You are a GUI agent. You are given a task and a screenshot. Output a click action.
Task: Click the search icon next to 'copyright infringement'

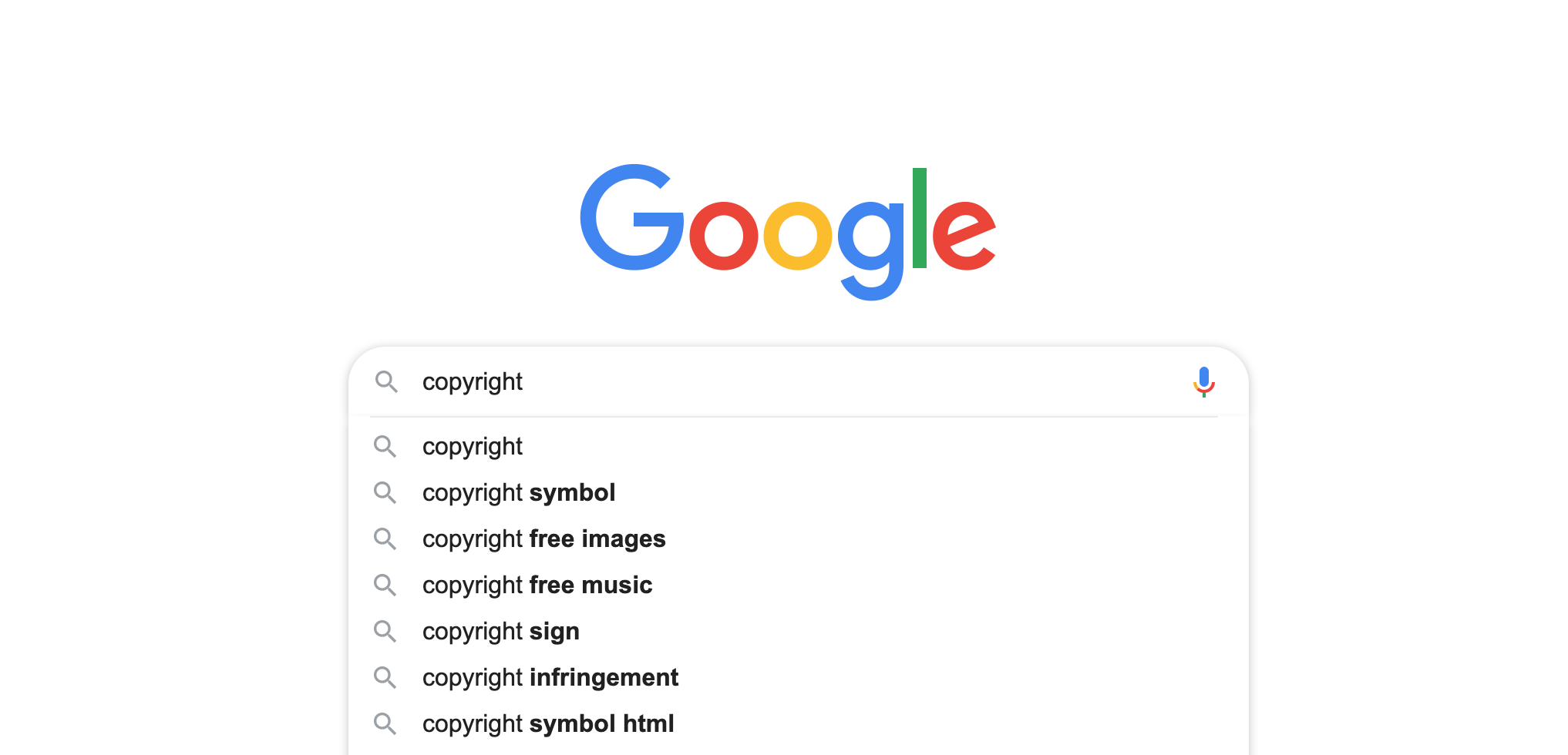[x=385, y=677]
